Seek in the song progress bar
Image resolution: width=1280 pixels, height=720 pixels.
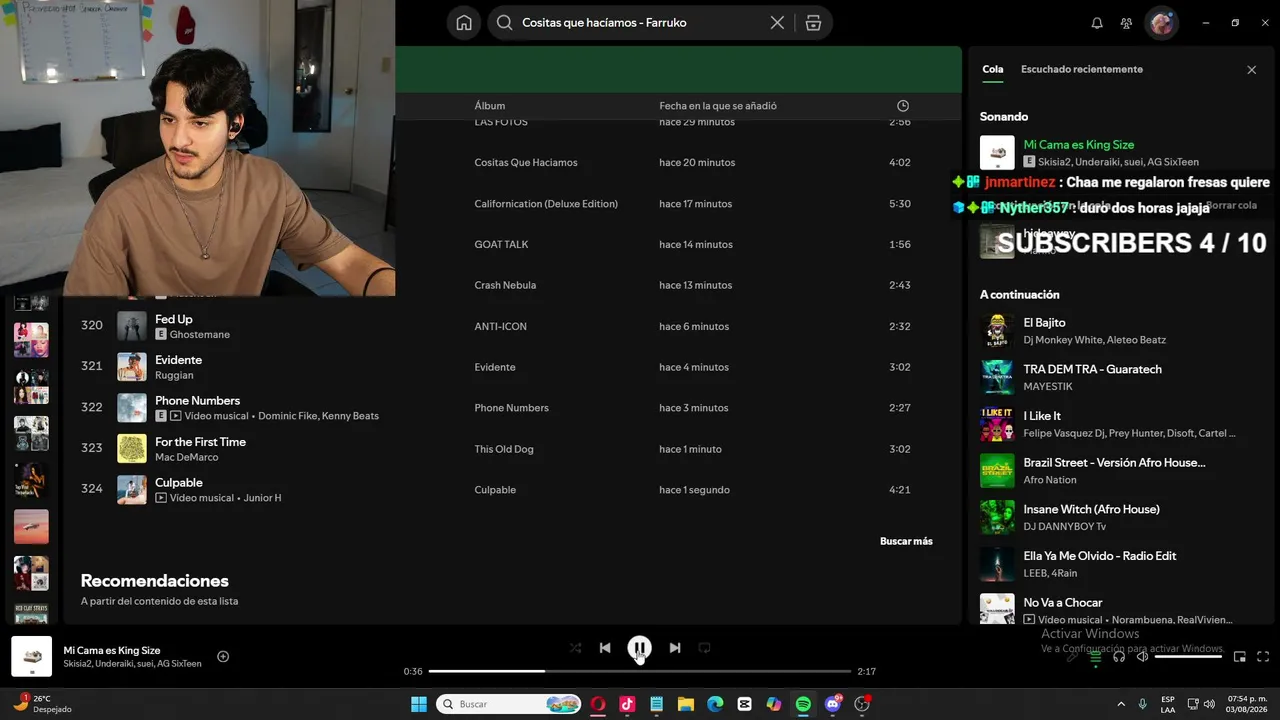click(640, 671)
